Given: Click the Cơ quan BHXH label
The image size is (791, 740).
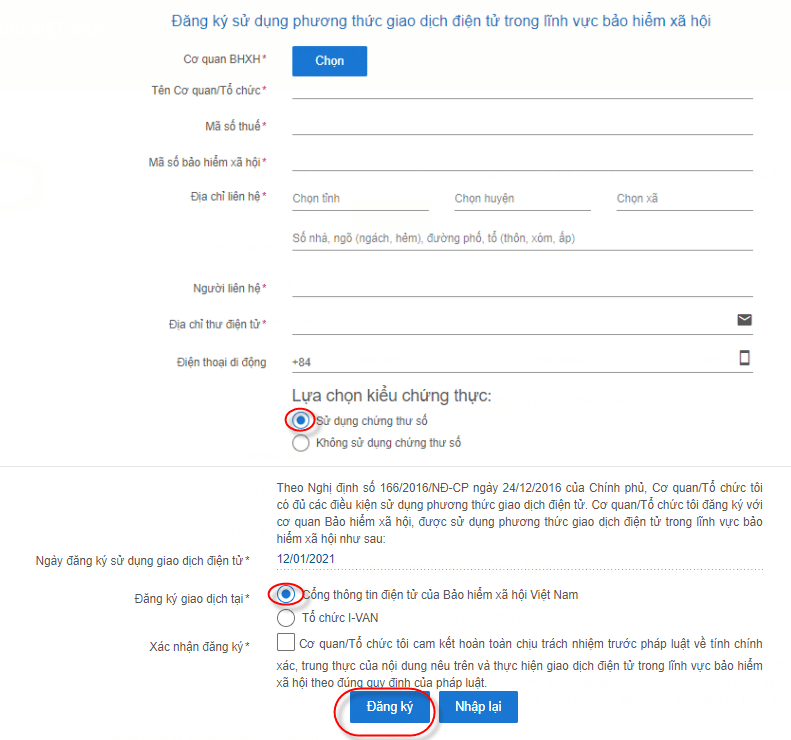Looking at the screenshot, I should [224, 60].
